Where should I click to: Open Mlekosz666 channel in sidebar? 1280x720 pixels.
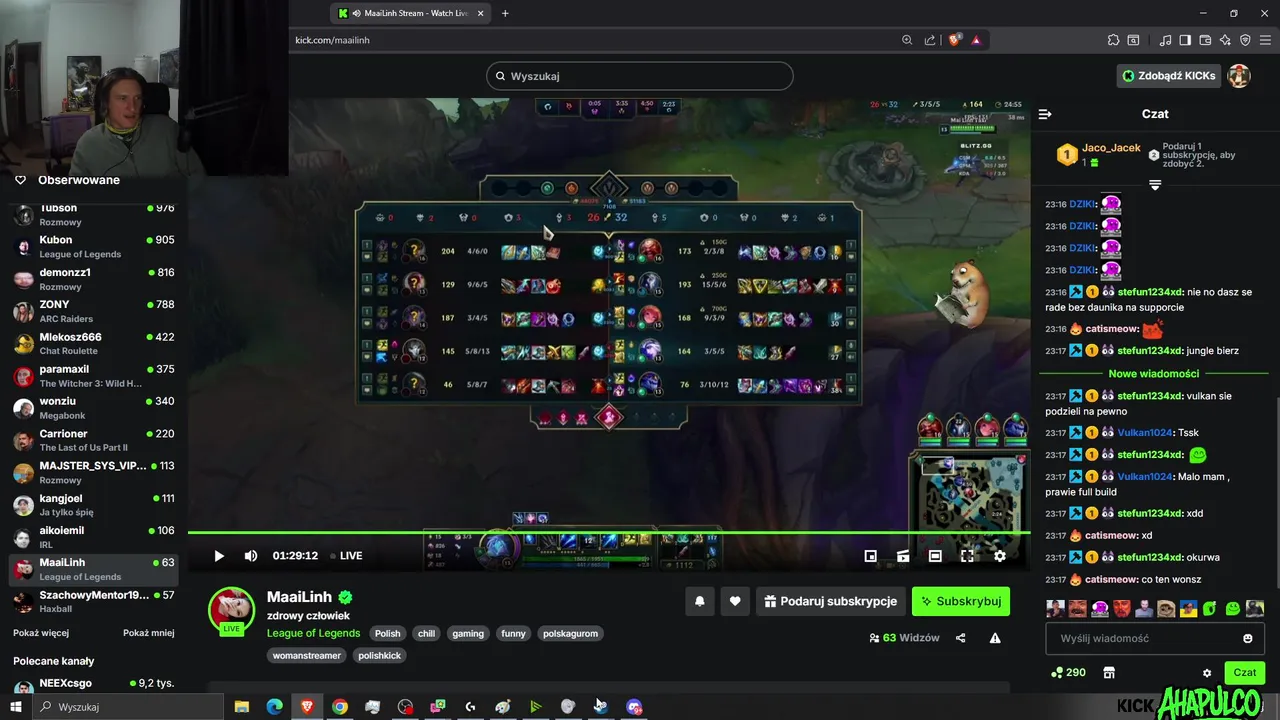click(x=94, y=343)
